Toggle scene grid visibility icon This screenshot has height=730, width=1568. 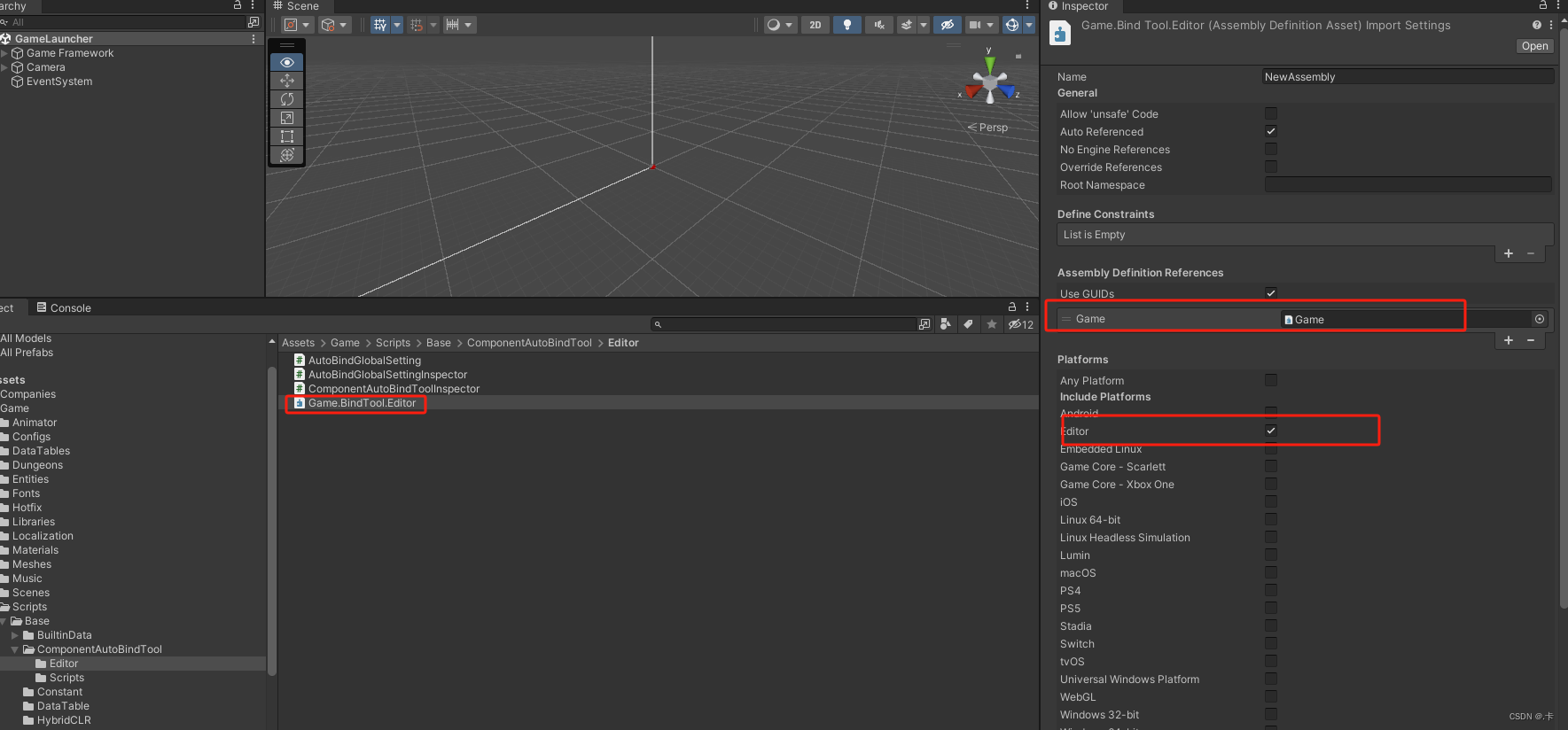click(x=380, y=25)
